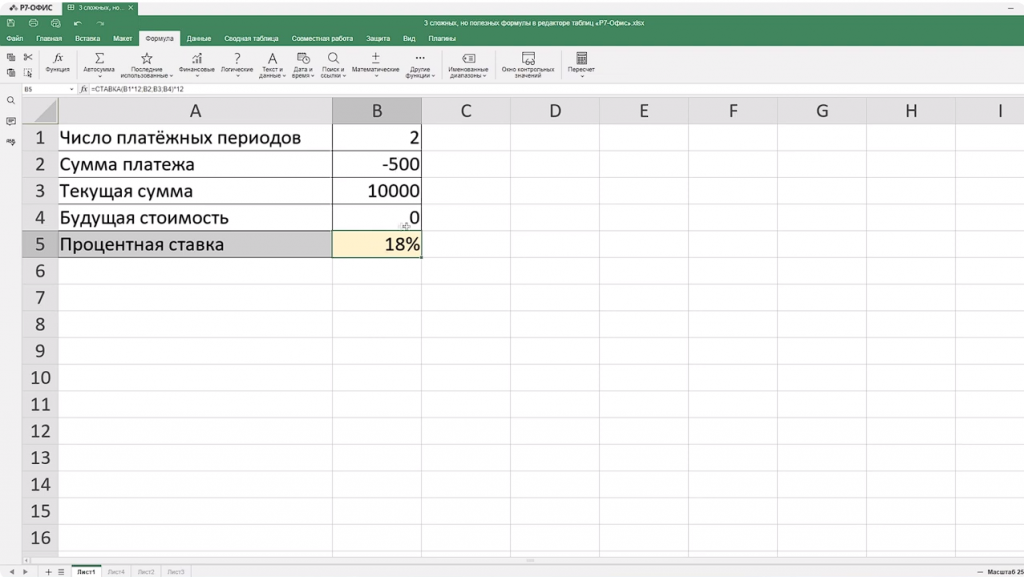Viewport: 1024px width, 577px height.
Task: Open the Логические functions list
Action: click(x=237, y=65)
